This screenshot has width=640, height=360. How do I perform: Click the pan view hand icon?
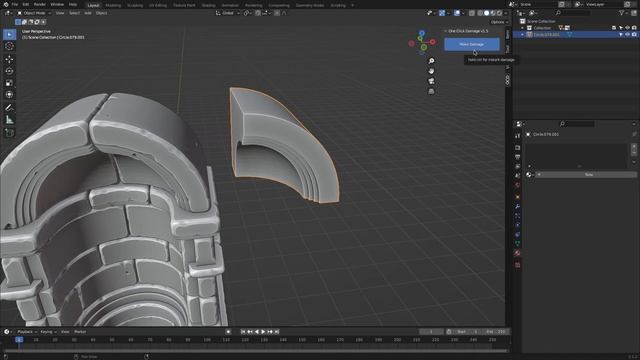[x=431, y=71]
